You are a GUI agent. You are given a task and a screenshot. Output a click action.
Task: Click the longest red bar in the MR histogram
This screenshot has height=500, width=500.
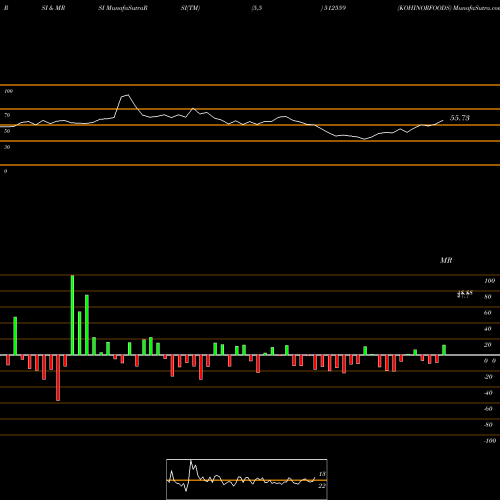tap(58, 378)
